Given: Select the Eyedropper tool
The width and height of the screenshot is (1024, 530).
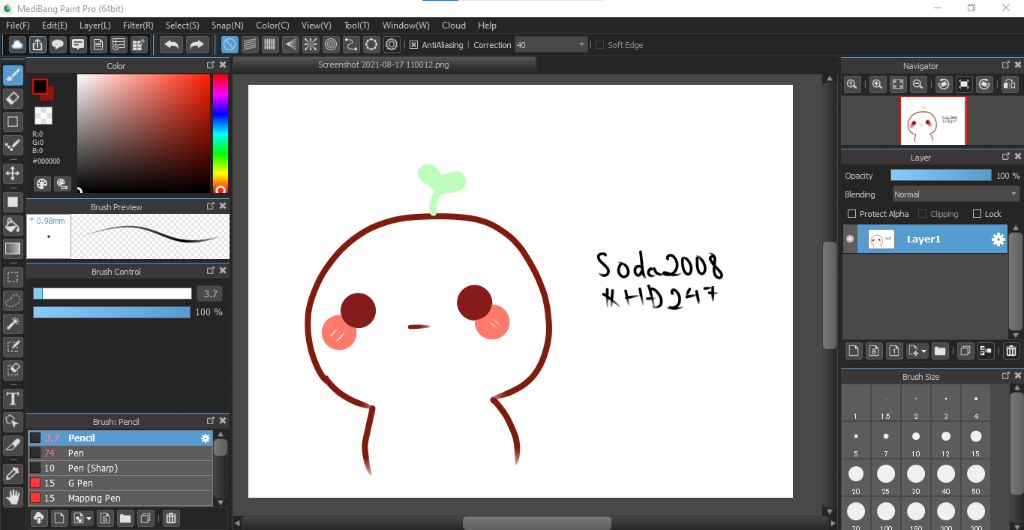Looking at the screenshot, I should [12, 473].
